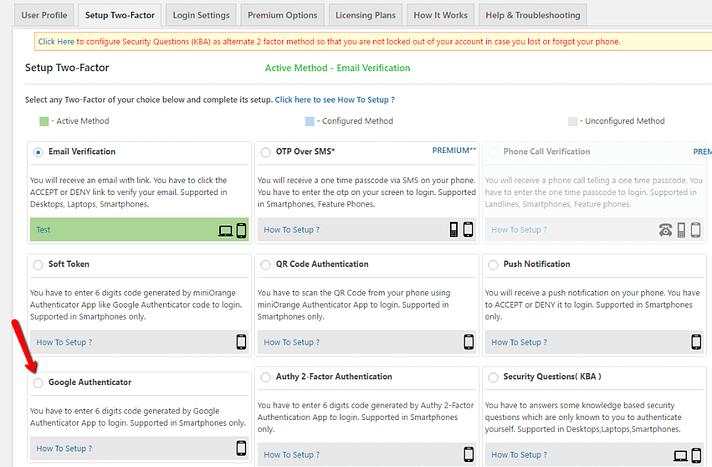The height and width of the screenshot is (467, 712).
Task: Click smartphone icon in QR Code Authentication card
Action: 468,342
